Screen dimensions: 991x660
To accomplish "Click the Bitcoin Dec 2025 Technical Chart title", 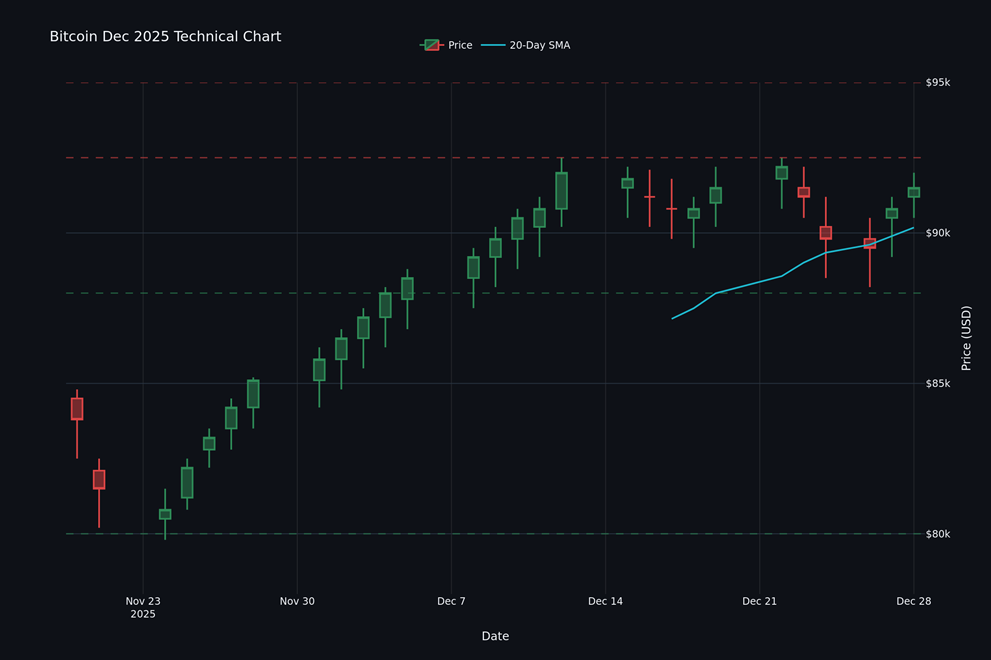I will click(165, 37).
